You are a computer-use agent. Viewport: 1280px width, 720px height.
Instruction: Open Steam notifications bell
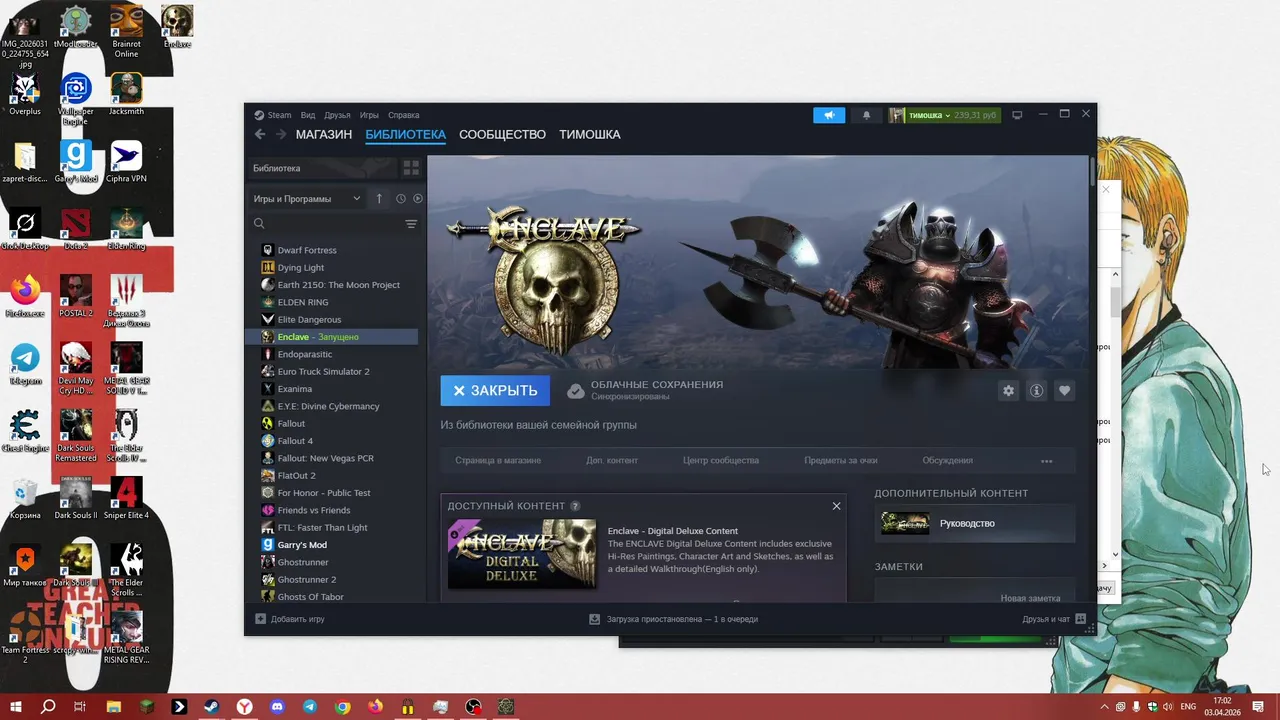coord(866,115)
